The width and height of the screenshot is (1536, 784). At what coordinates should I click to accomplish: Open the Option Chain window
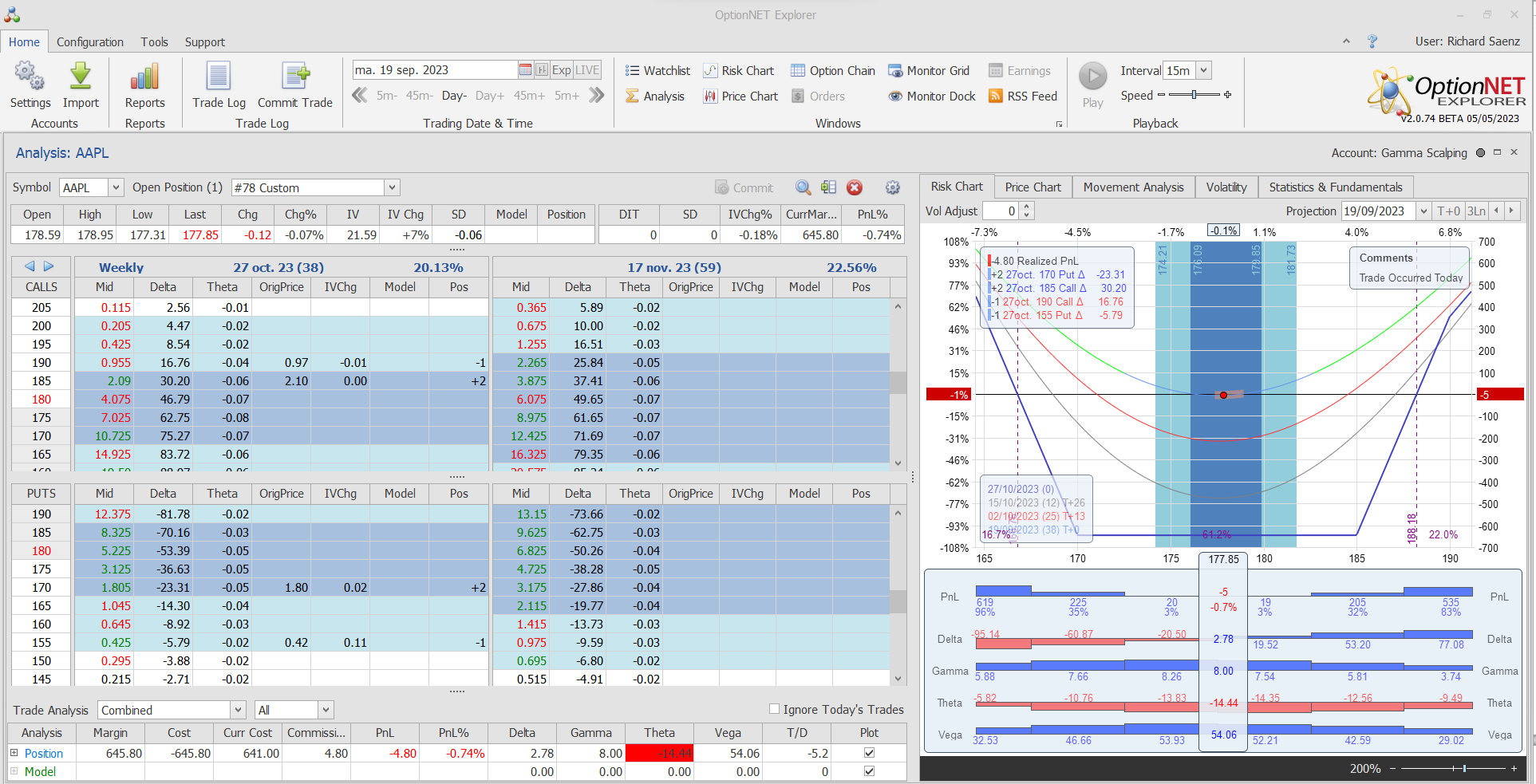pyautogui.click(x=833, y=71)
